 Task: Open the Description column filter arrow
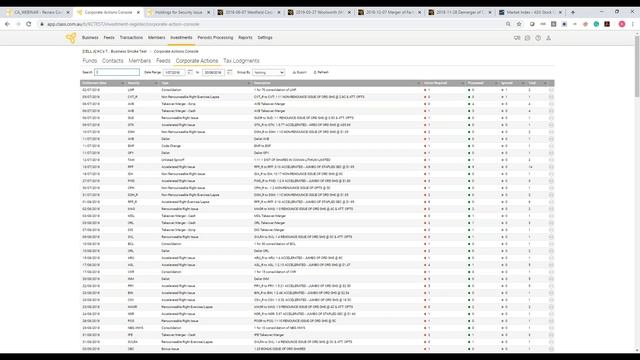tap(418, 83)
